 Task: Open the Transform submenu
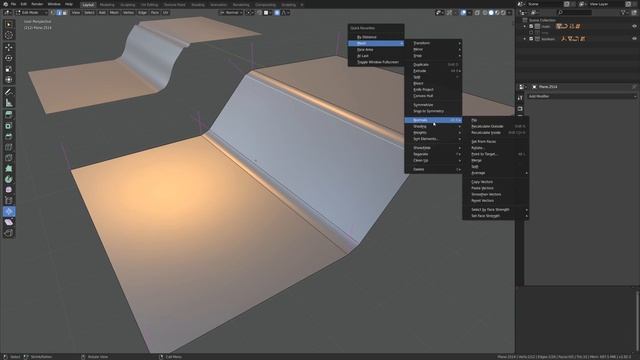(x=433, y=43)
